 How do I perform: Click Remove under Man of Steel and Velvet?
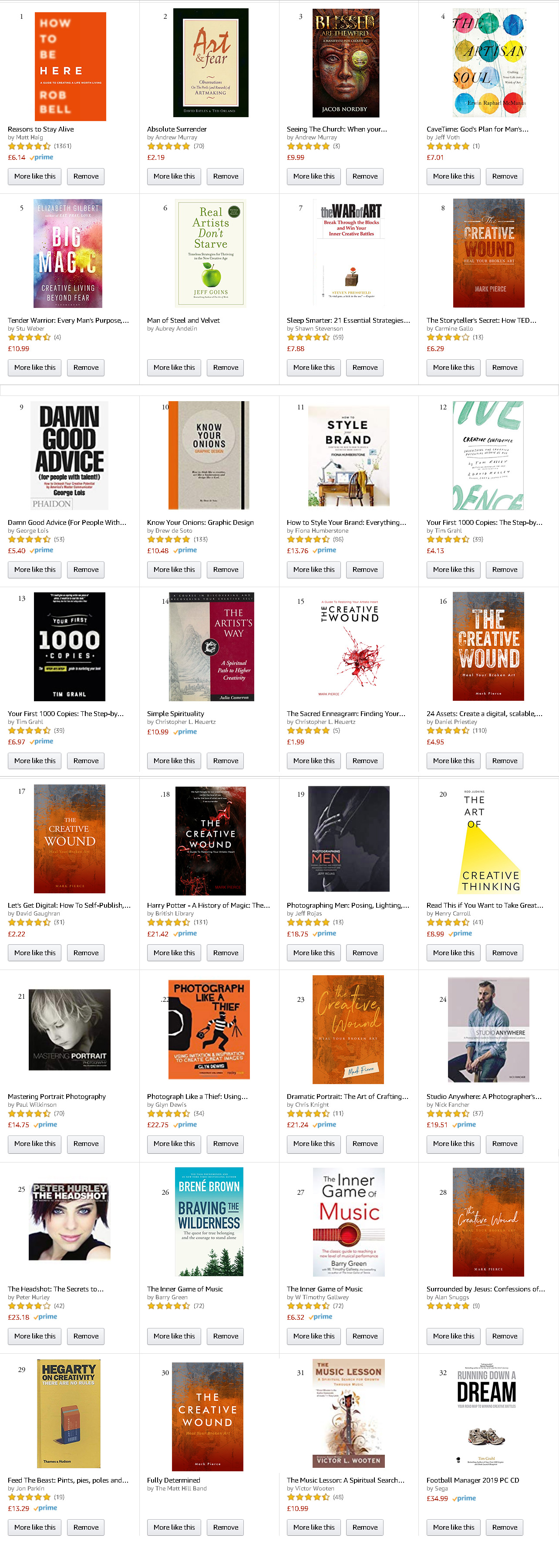226,368
